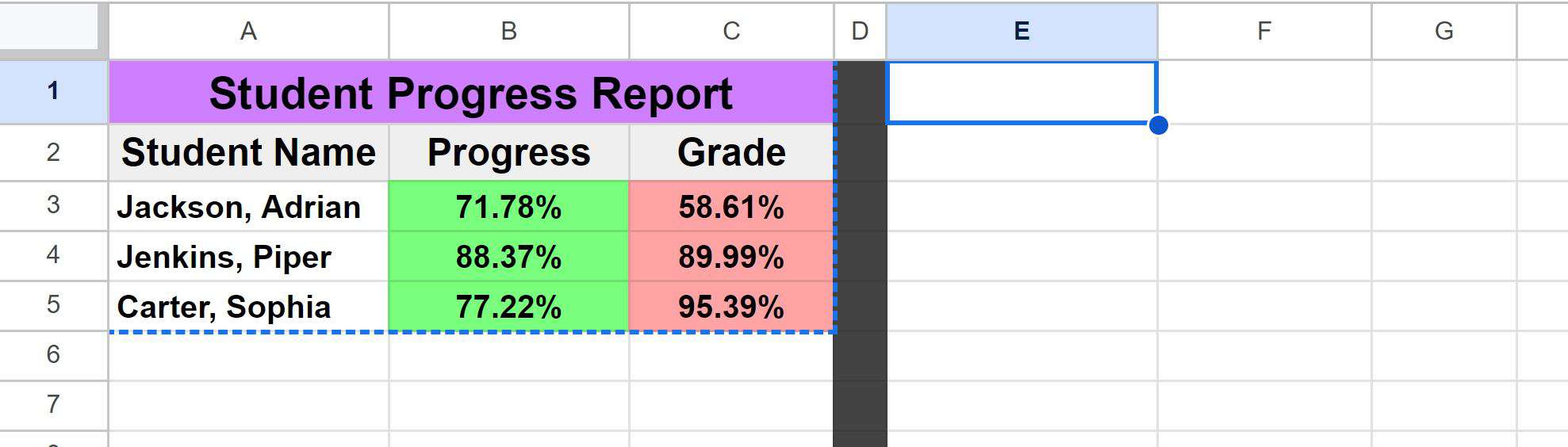Image resolution: width=1568 pixels, height=447 pixels.
Task: Click row 1 header
Action: 53,91
